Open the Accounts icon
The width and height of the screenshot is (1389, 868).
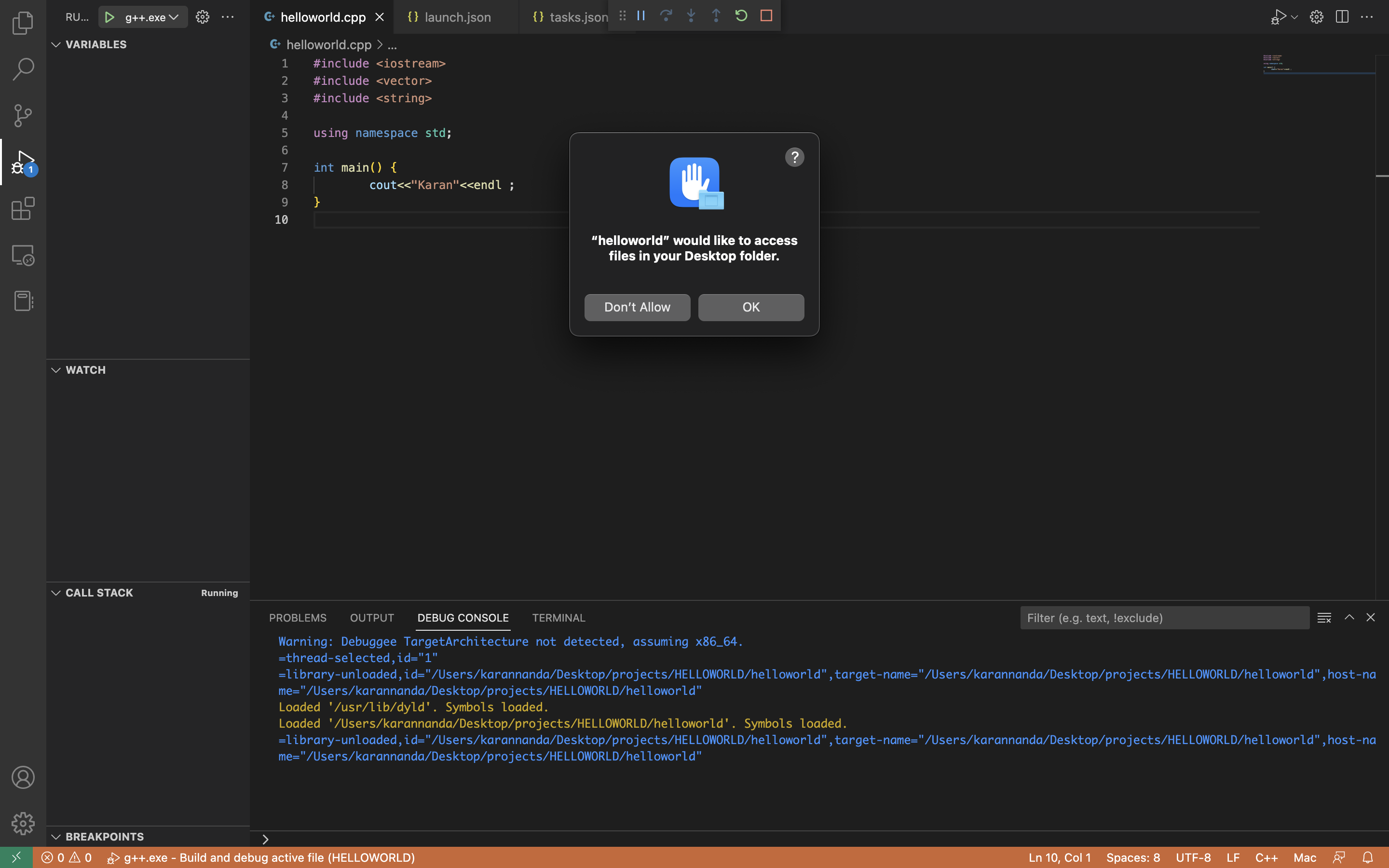tap(23, 777)
